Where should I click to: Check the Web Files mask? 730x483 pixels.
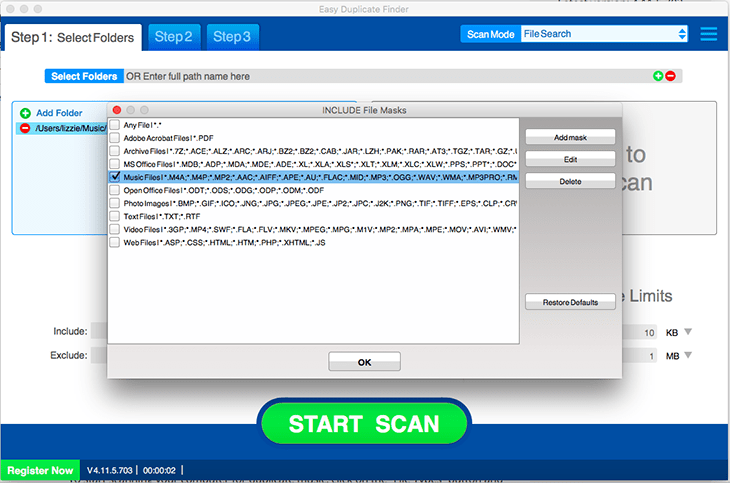[115, 242]
